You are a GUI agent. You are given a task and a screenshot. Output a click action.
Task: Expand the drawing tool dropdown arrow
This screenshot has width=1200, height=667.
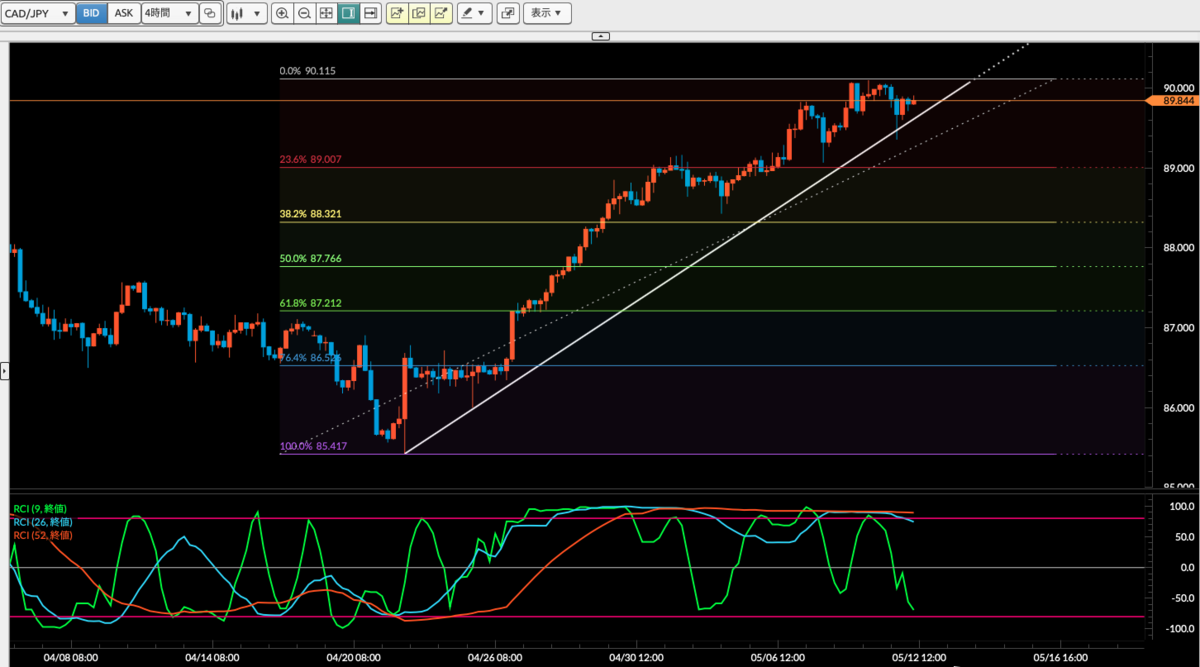(483, 14)
